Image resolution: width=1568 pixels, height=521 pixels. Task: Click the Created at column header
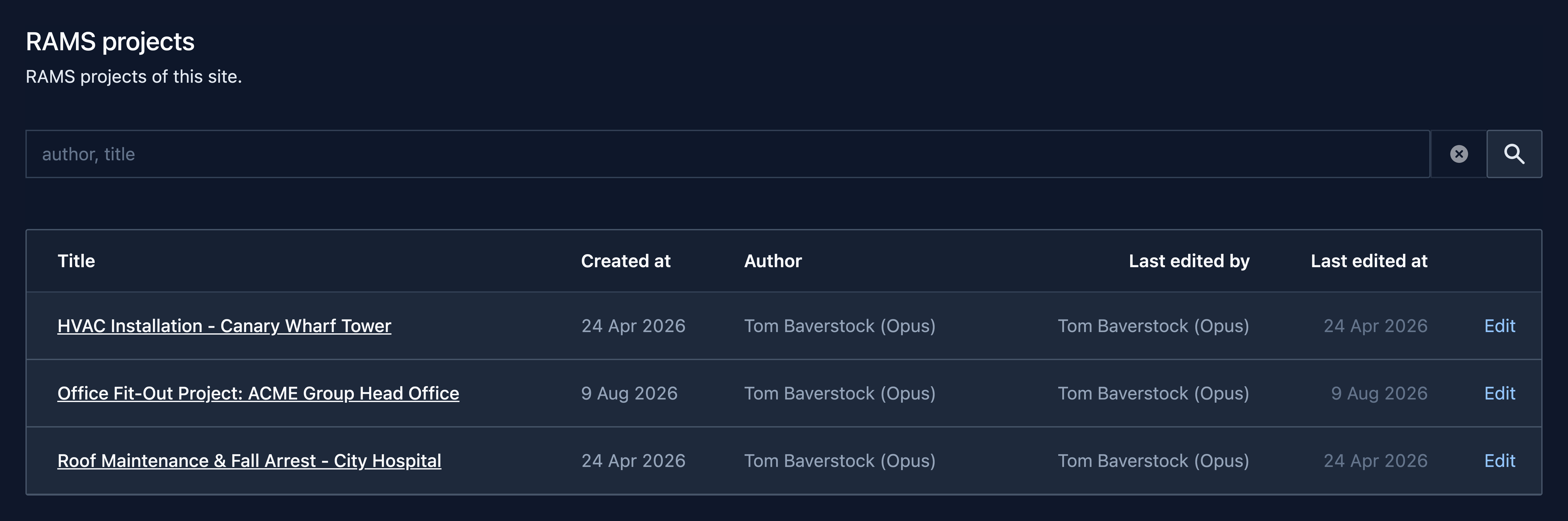625,261
